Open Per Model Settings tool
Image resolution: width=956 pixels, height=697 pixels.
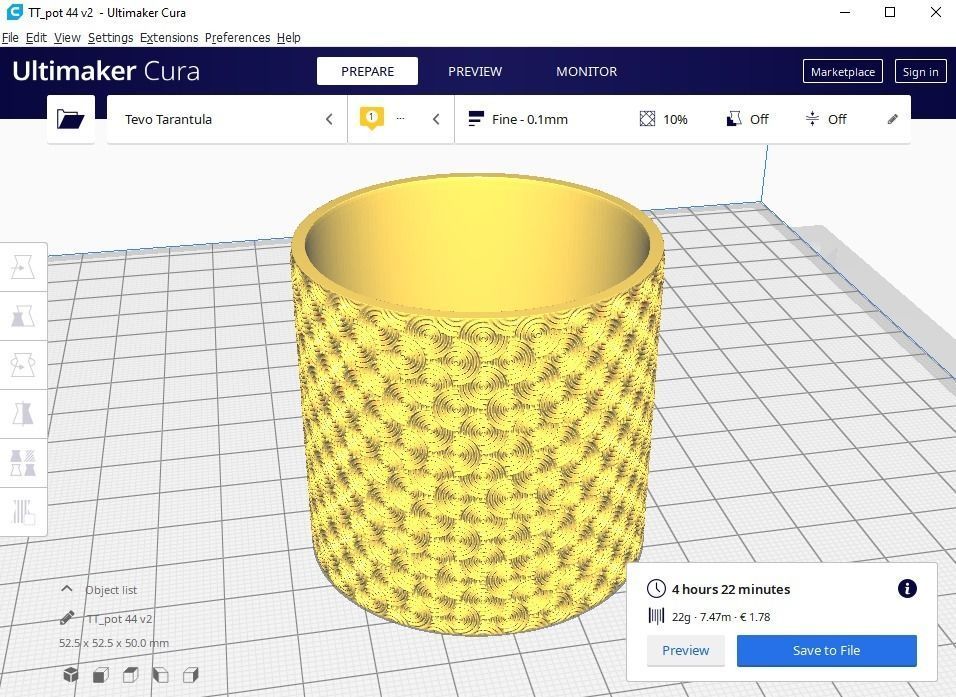point(23,462)
